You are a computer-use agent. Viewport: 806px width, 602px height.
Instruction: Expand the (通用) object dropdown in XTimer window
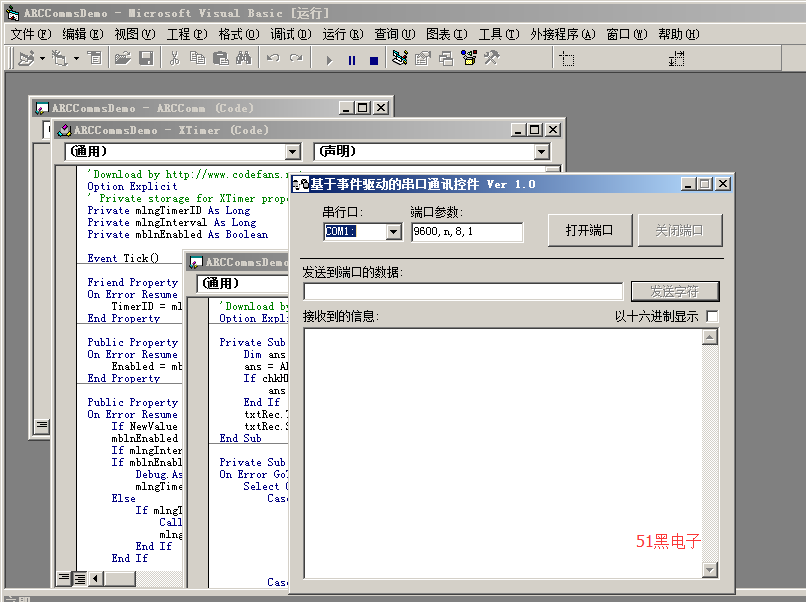[292, 152]
